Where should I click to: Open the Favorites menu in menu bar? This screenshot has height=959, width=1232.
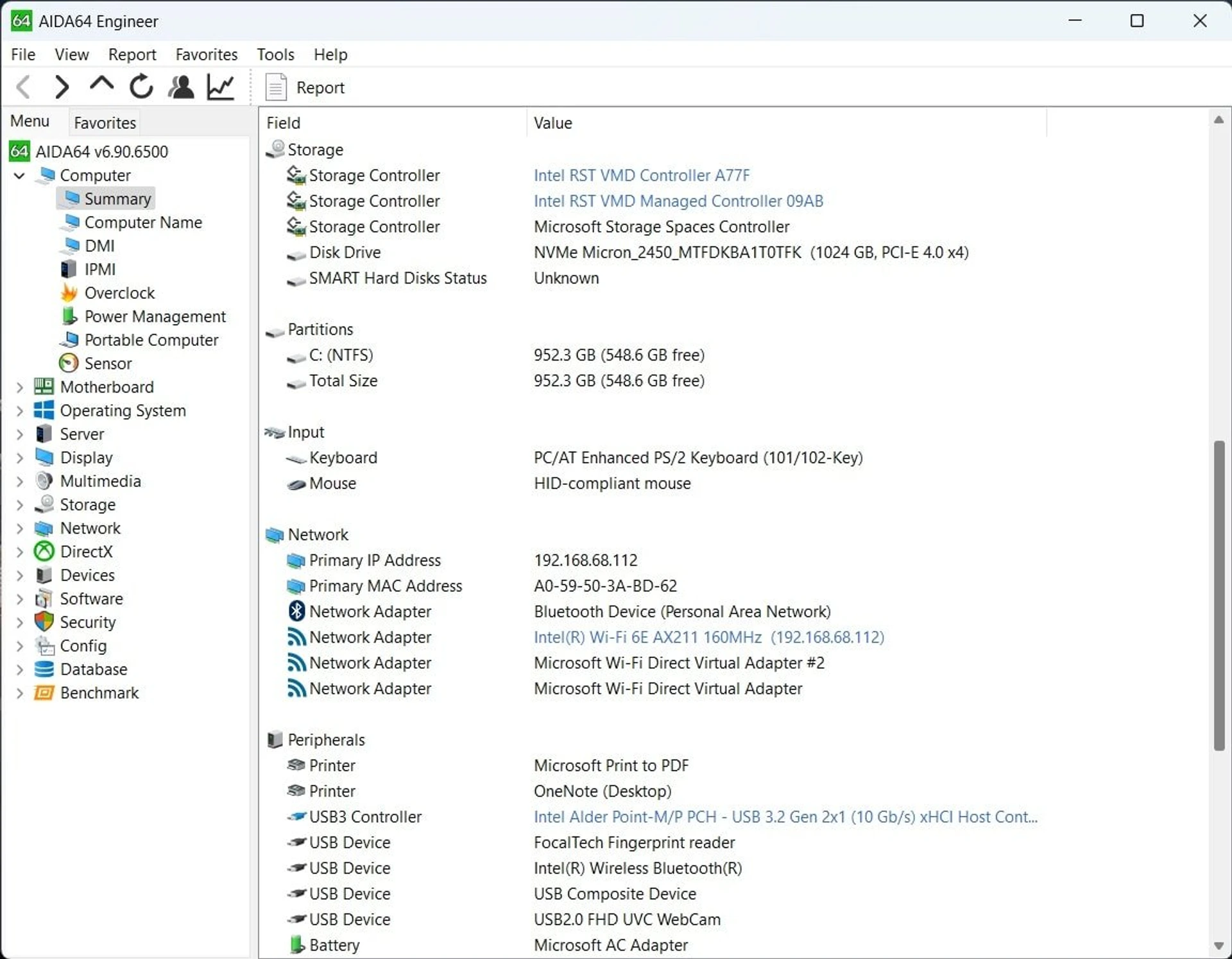click(206, 55)
